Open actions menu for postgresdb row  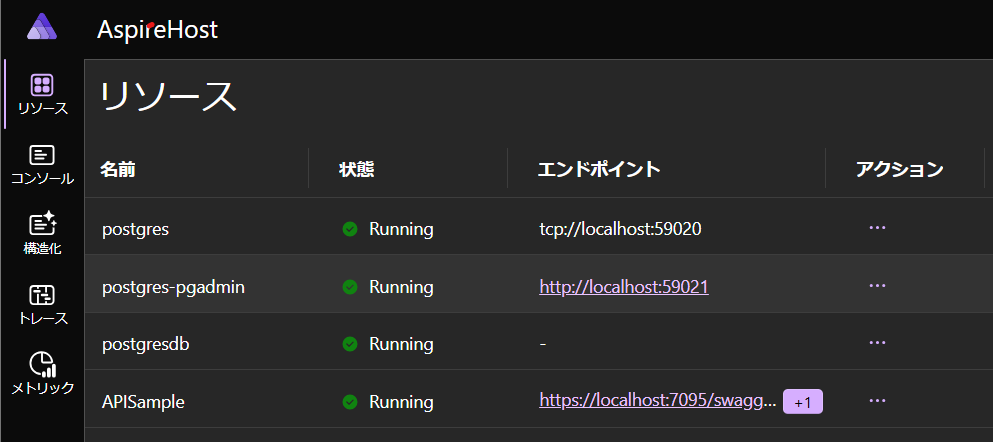877,343
